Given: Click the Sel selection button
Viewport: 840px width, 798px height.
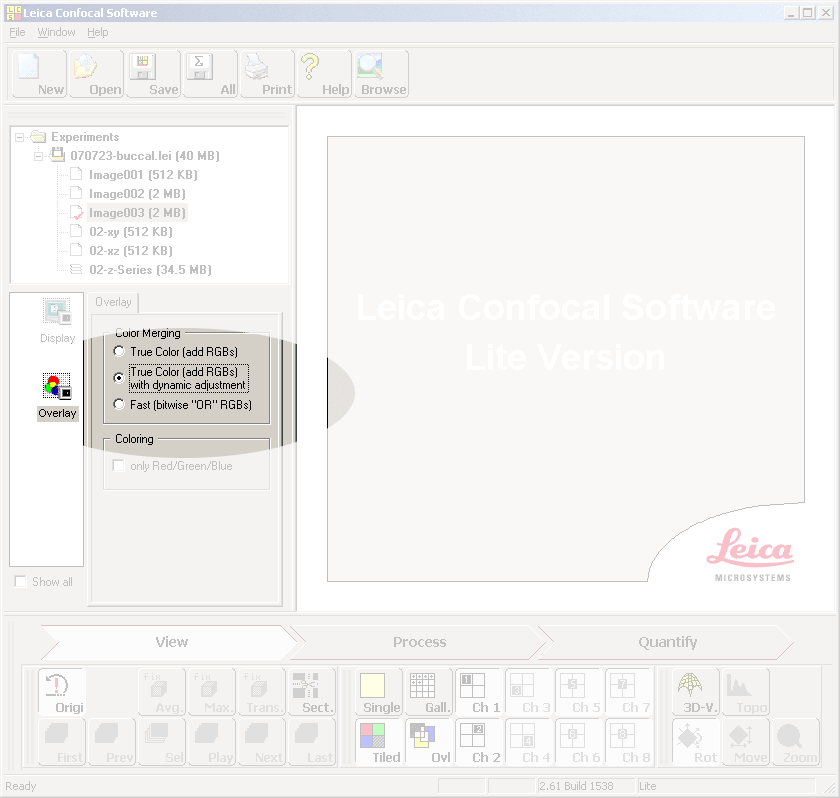Looking at the screenshot, I should (162, 742).
